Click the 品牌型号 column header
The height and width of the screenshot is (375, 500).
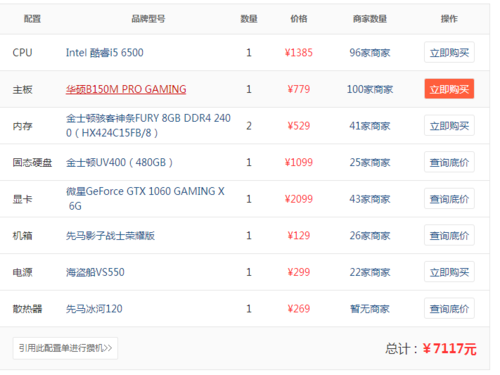click(148, 19)
